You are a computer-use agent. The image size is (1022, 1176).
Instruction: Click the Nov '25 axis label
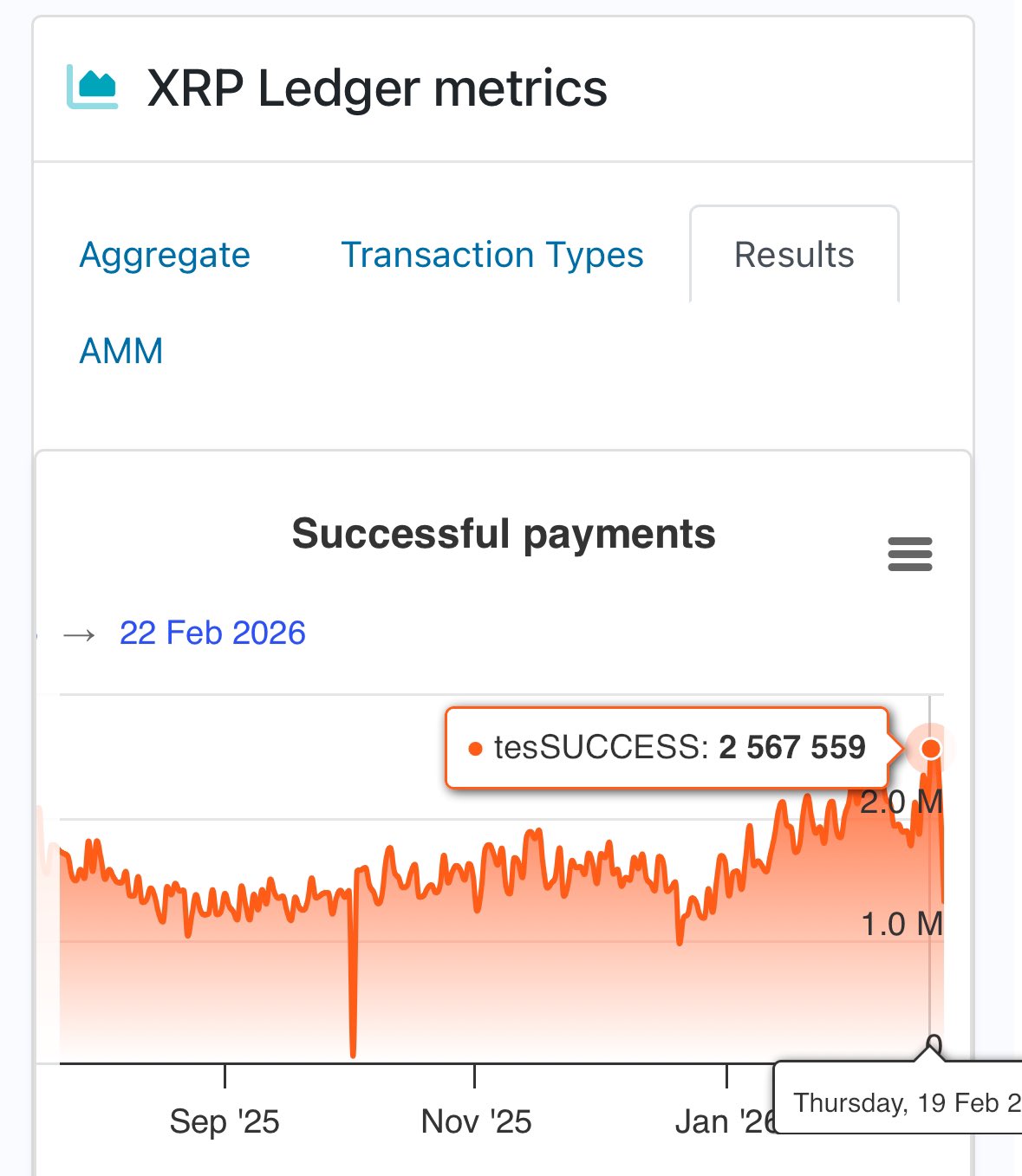pos(476,1121)
